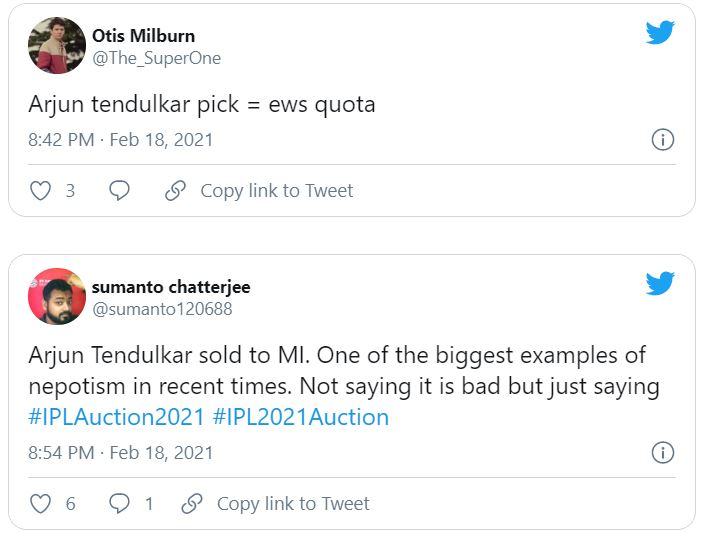Screen dimensions: 704x536
Task: Visit the @The_SuperOne handle
Action: click(x=156, y=58)
